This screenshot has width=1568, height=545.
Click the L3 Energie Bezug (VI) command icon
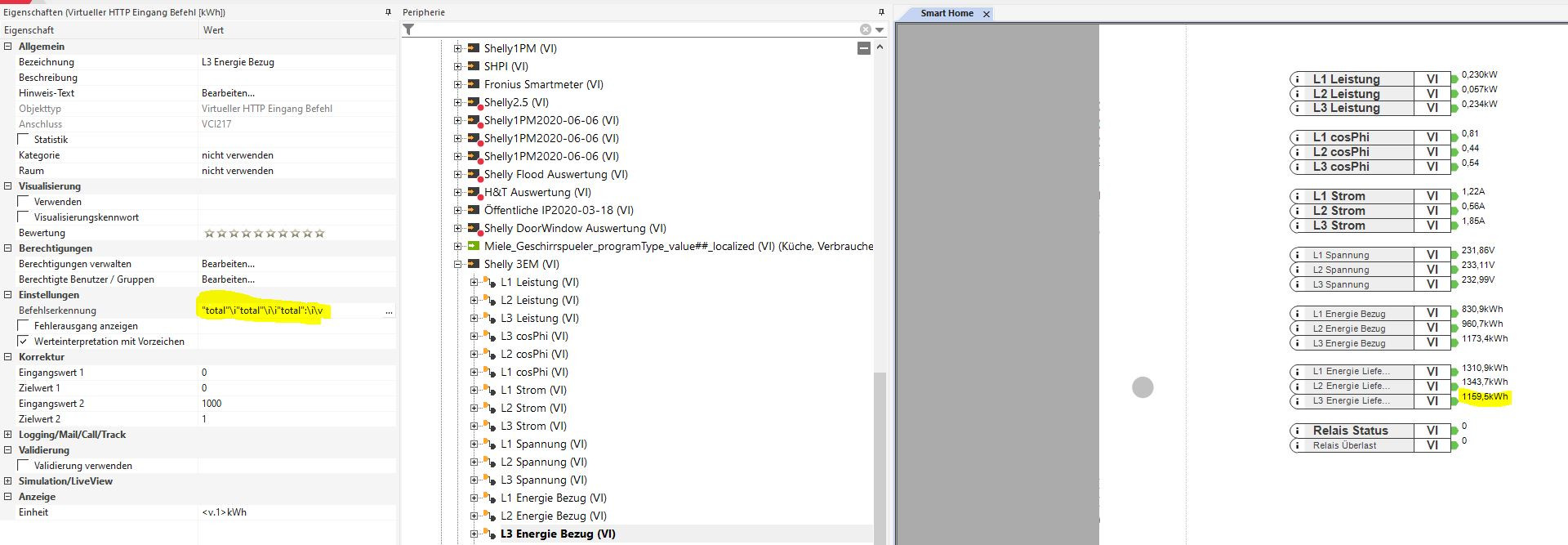[x=490, y=534]
